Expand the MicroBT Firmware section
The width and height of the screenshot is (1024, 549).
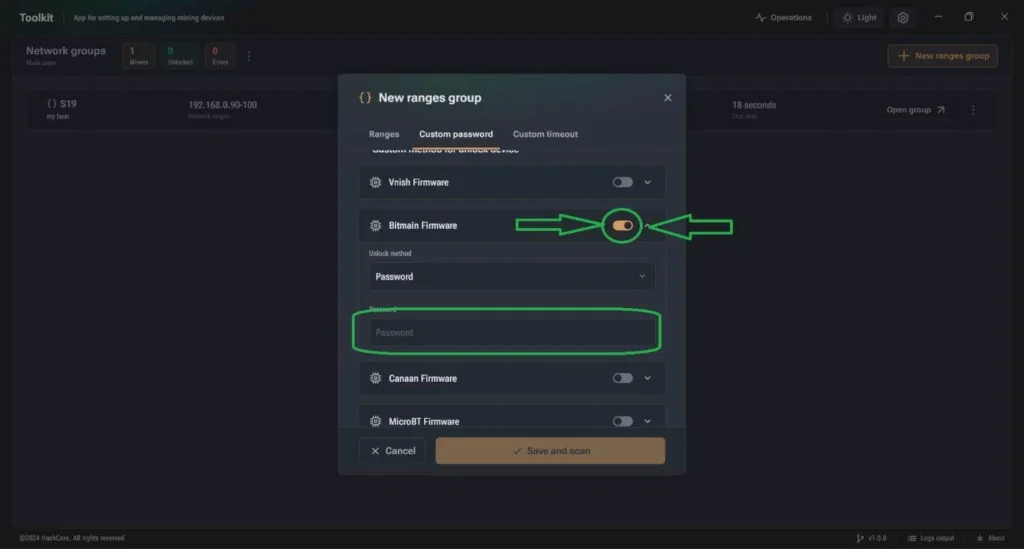[x=647, y=421]
